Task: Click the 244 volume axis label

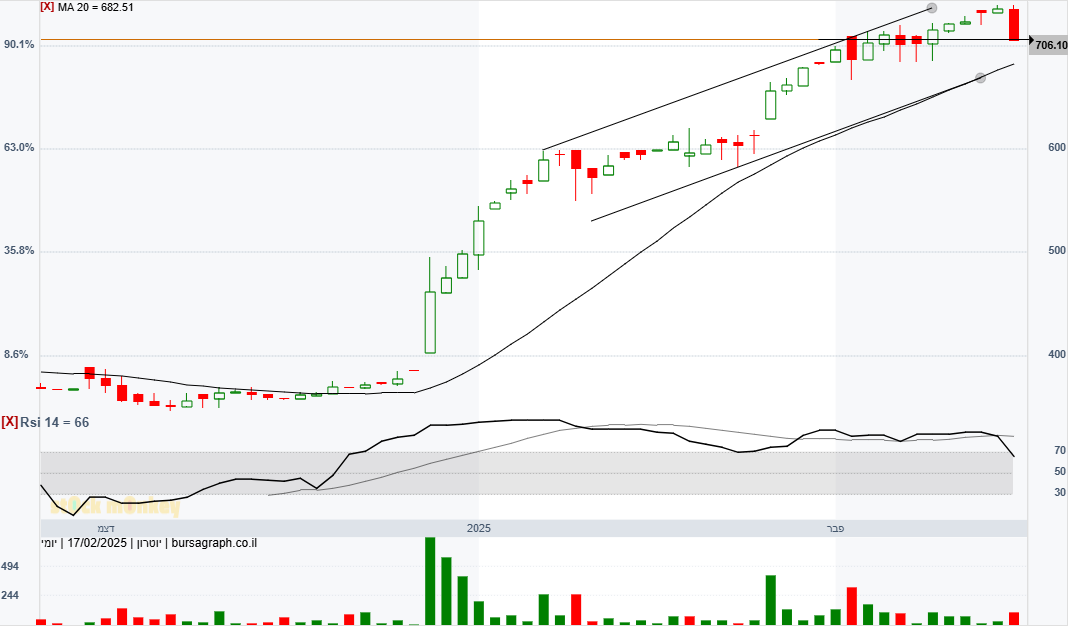Action: click(x=10, y=595)
